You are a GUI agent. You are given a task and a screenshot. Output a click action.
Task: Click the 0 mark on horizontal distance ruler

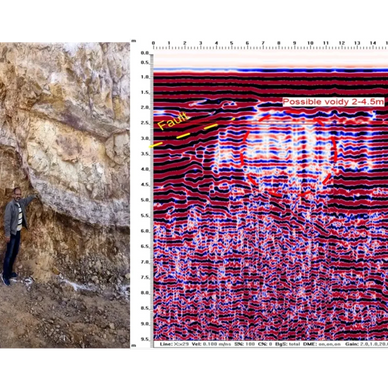[x=153, y=43]
